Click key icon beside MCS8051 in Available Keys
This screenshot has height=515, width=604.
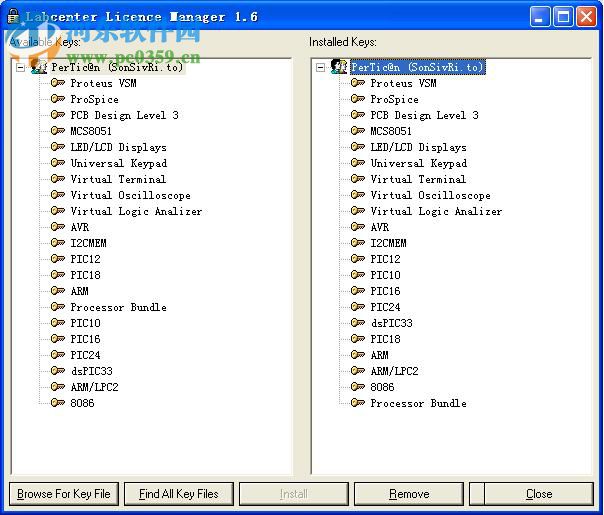click(58, 131)
